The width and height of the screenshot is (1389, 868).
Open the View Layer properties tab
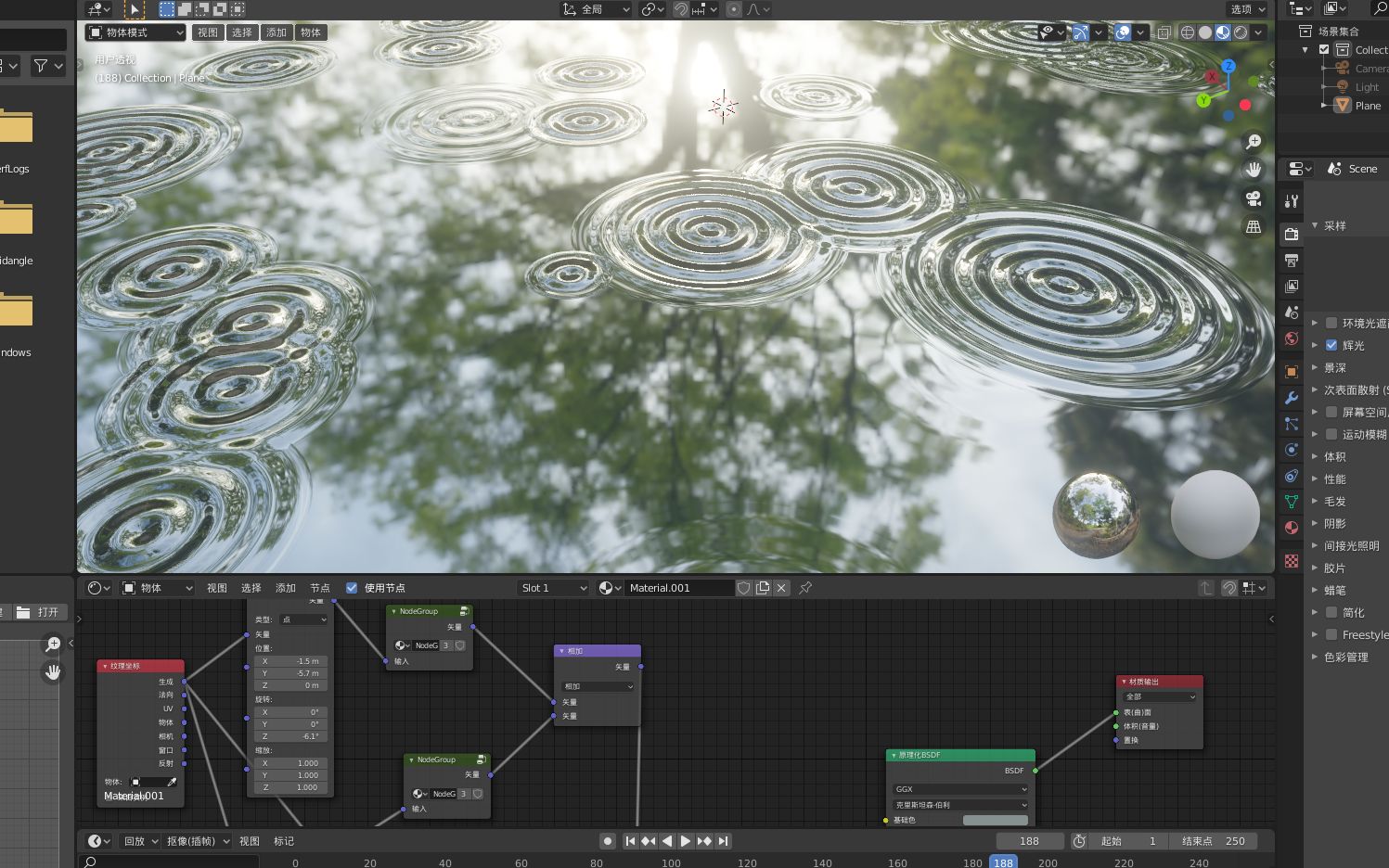point(1291,287)
